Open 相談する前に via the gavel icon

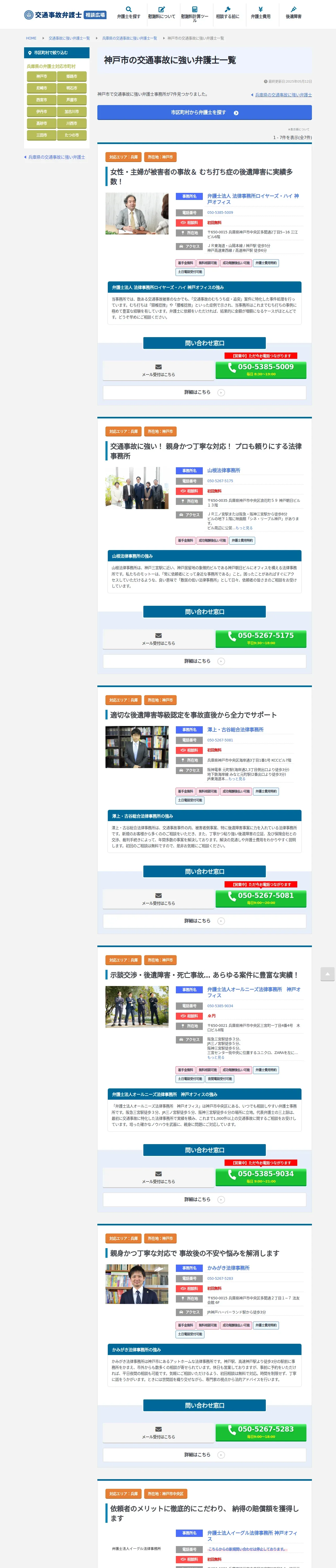tap(227, 9)
